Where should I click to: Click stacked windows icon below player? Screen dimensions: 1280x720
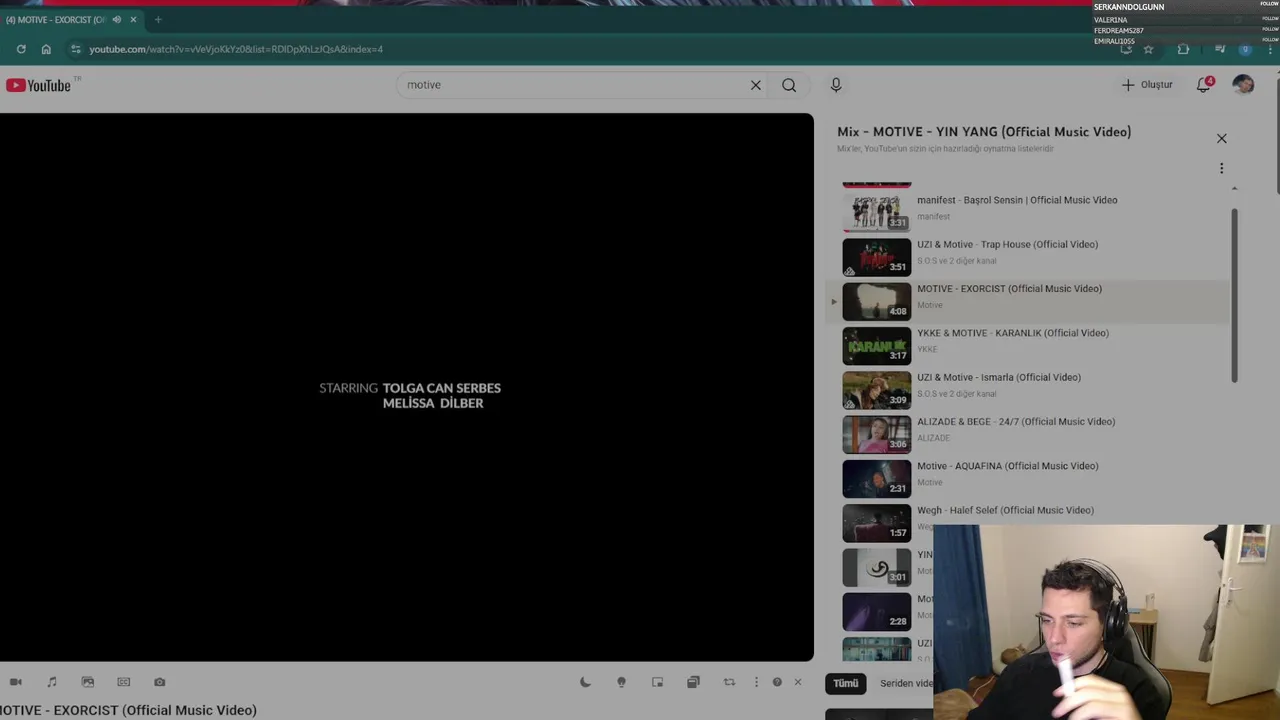pos(693,682)
